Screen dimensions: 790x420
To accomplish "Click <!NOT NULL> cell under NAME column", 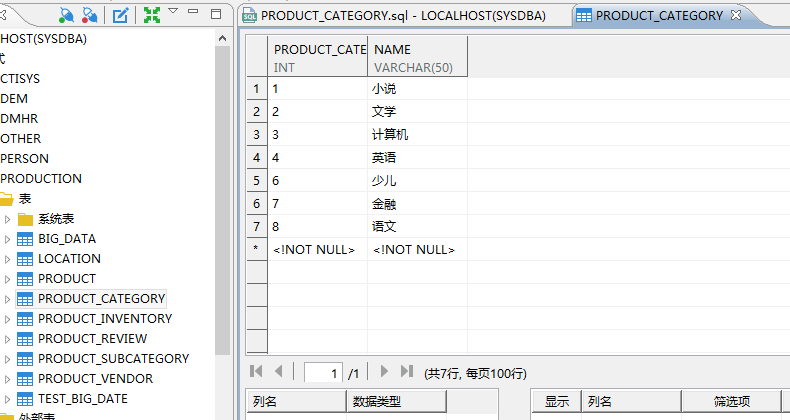I will pos(417,249).
